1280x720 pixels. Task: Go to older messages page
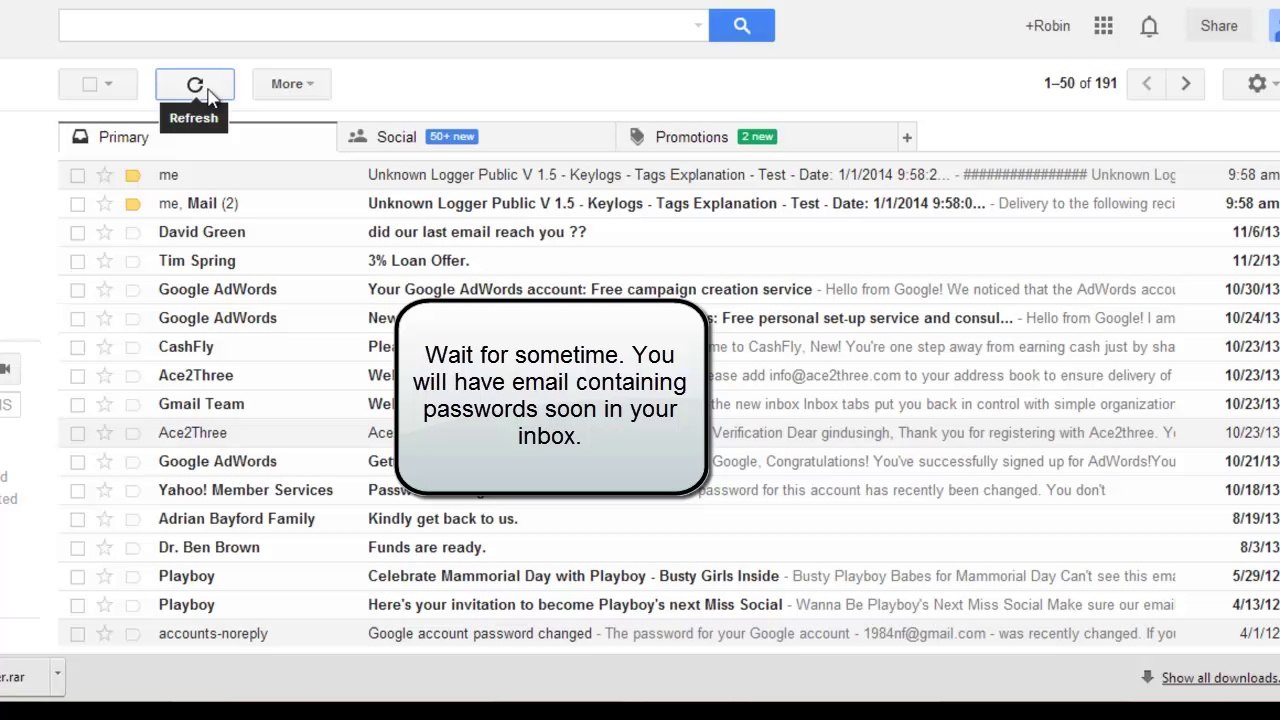point(1185,84)
